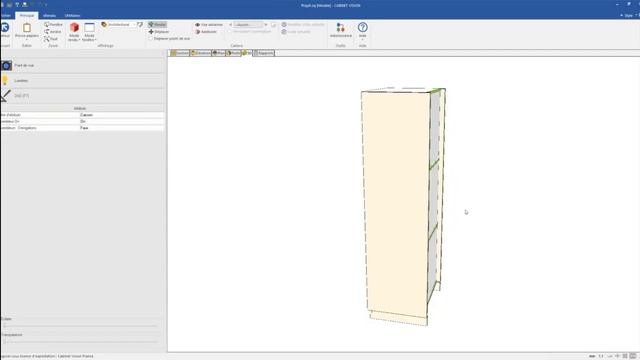Toggle the Déplacer point de vue checkbox

tap(151, 38)
